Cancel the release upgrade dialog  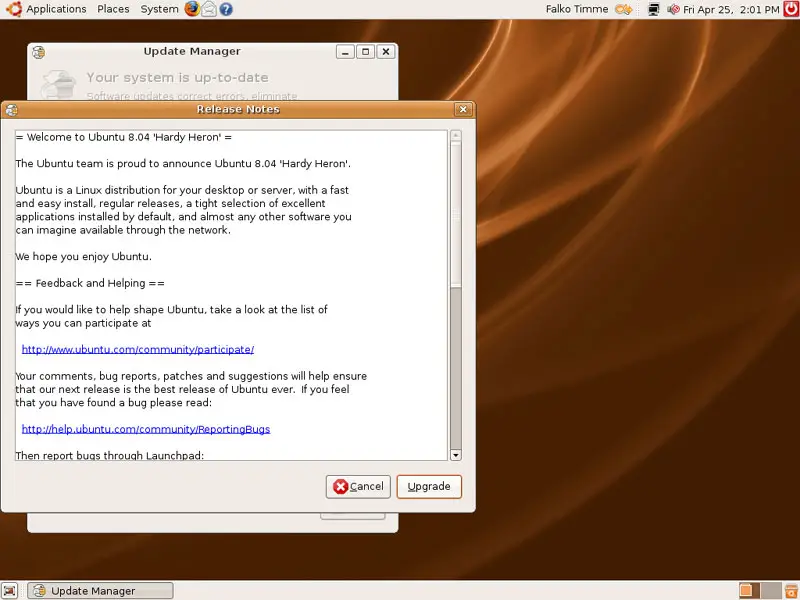(358, 487)
